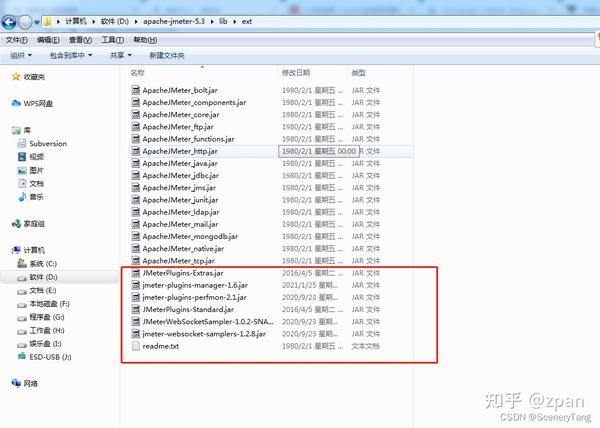This screenshot has height=428, width=600.
Task: Click jar icon of jmeter-plugins-manager-1.6.jar
Action: pyautogui.click(x=135, y=285)
